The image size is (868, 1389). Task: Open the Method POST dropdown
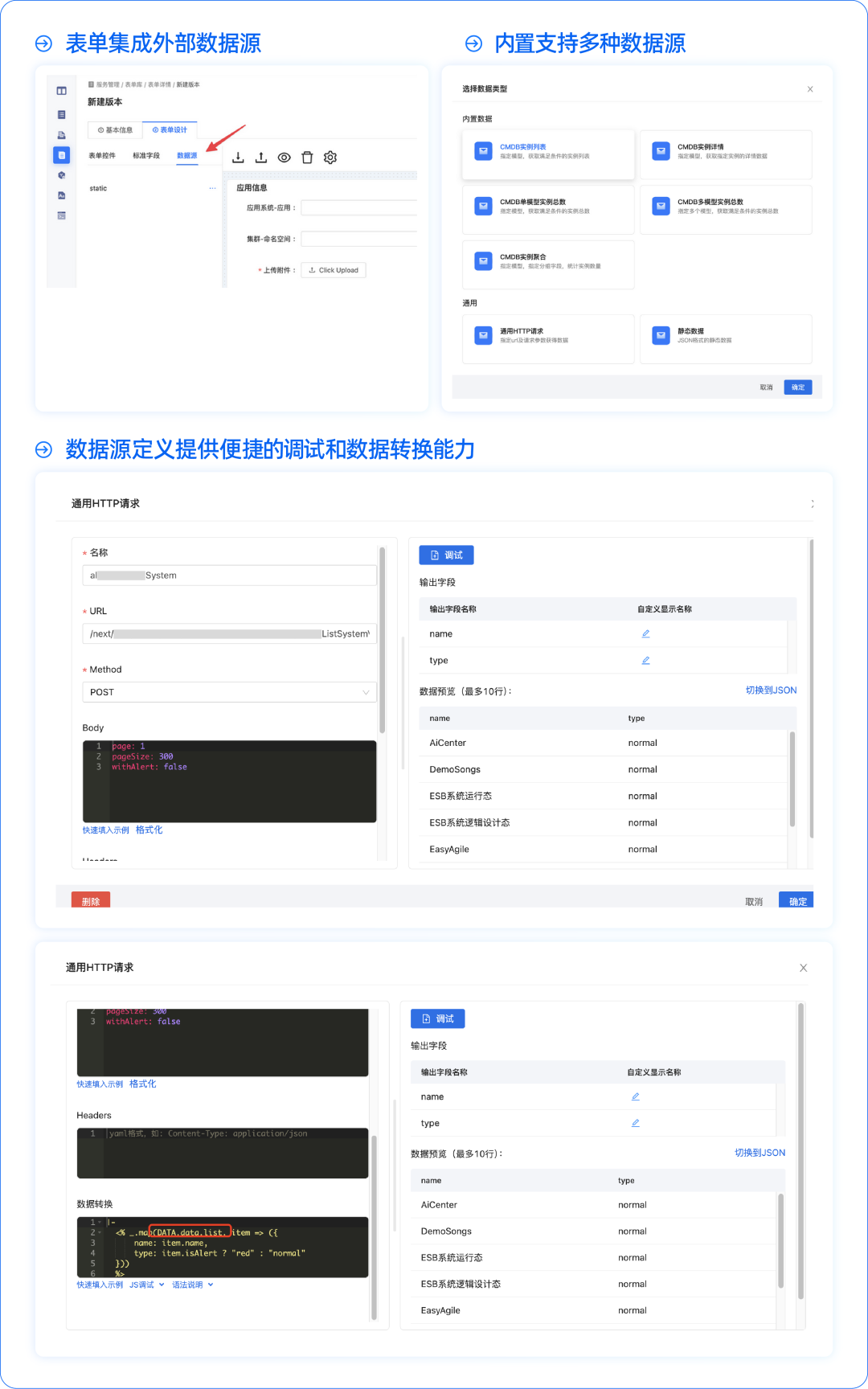coord(229,692)
